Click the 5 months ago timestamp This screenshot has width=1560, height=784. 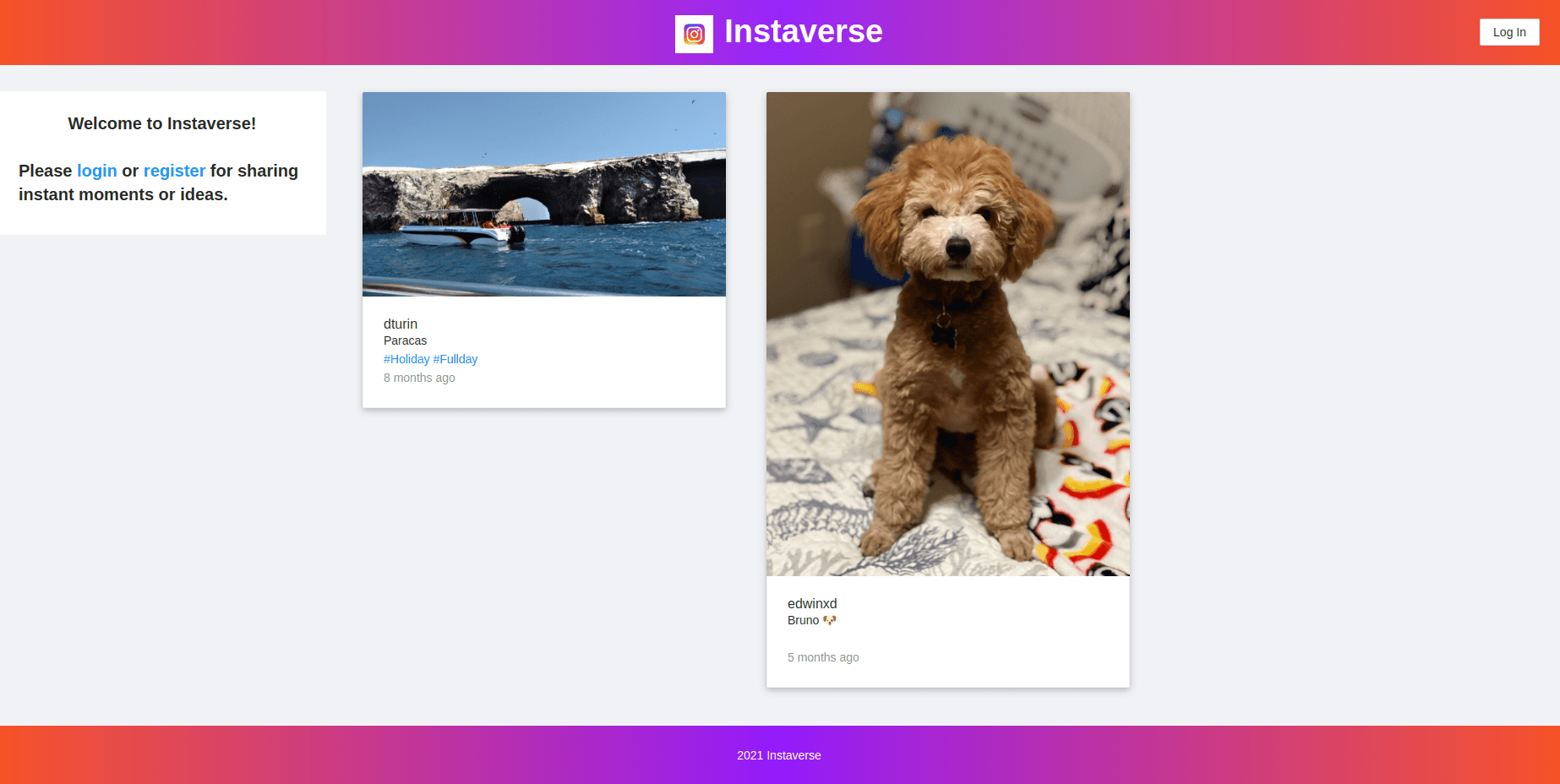pyautogui.click(x=823, y=657)
